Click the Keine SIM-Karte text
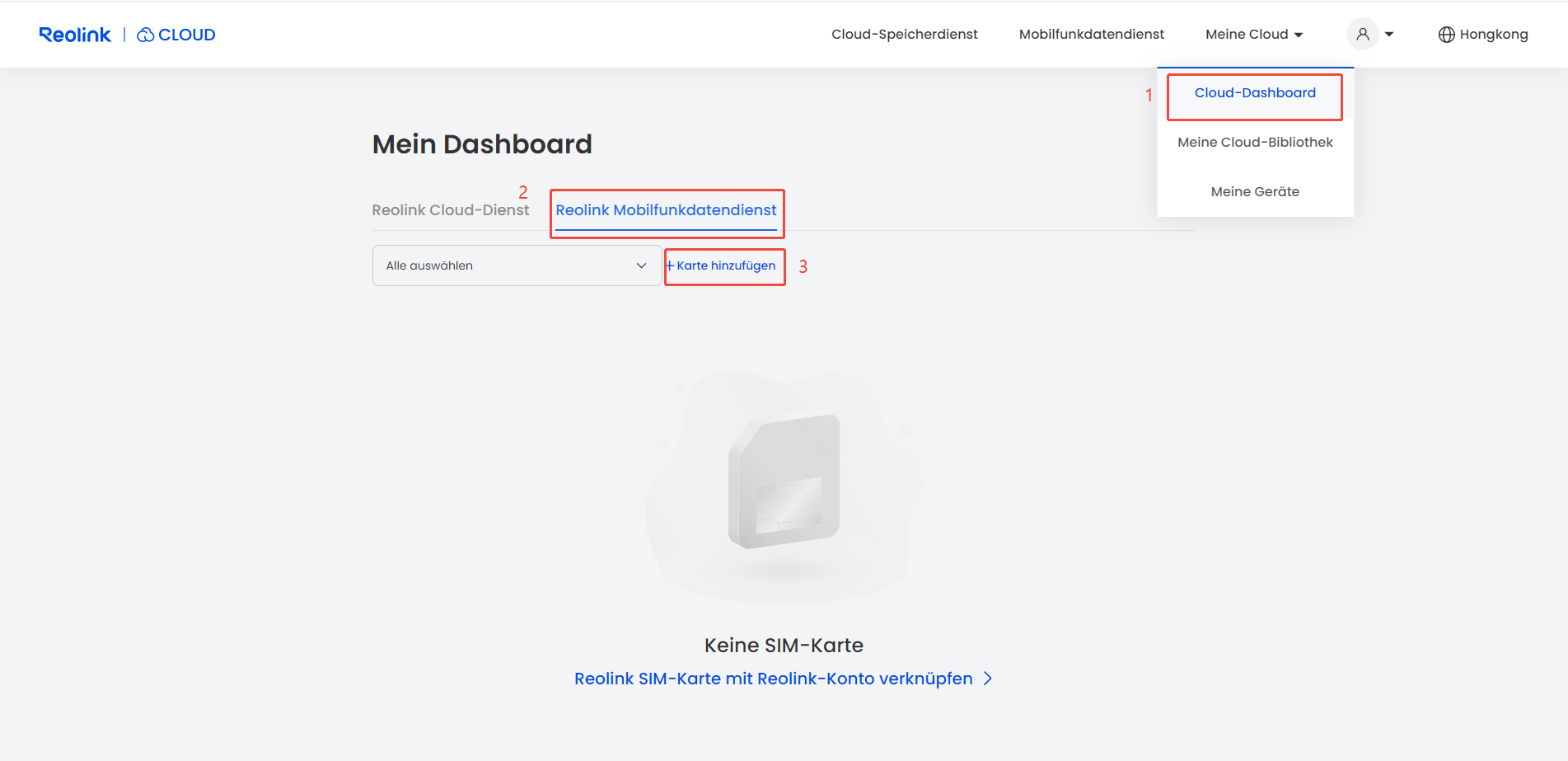The height and width of the screenshot is (761, 1568). (784, 646)
